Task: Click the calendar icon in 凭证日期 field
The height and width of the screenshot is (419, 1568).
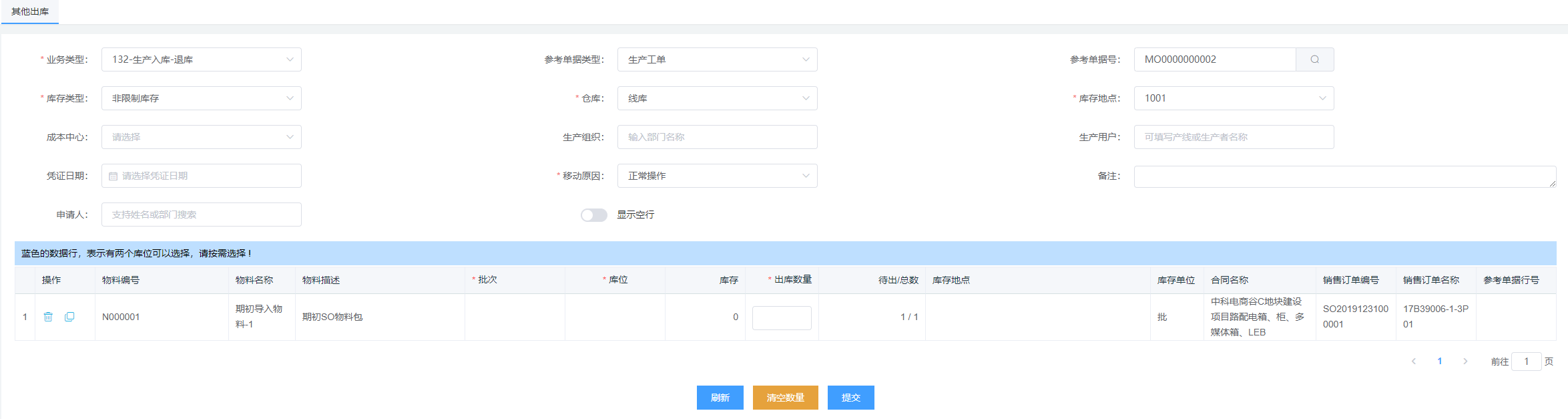Action: click(x=113, y=176)
